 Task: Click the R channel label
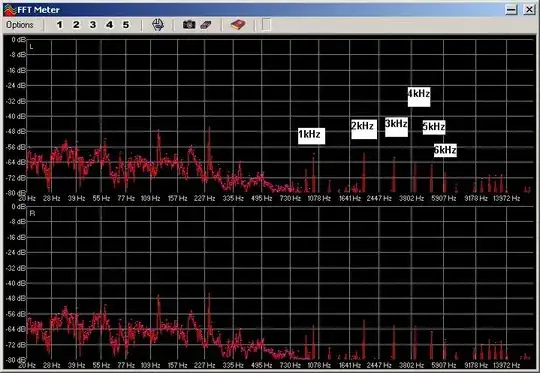pos(32,214)
